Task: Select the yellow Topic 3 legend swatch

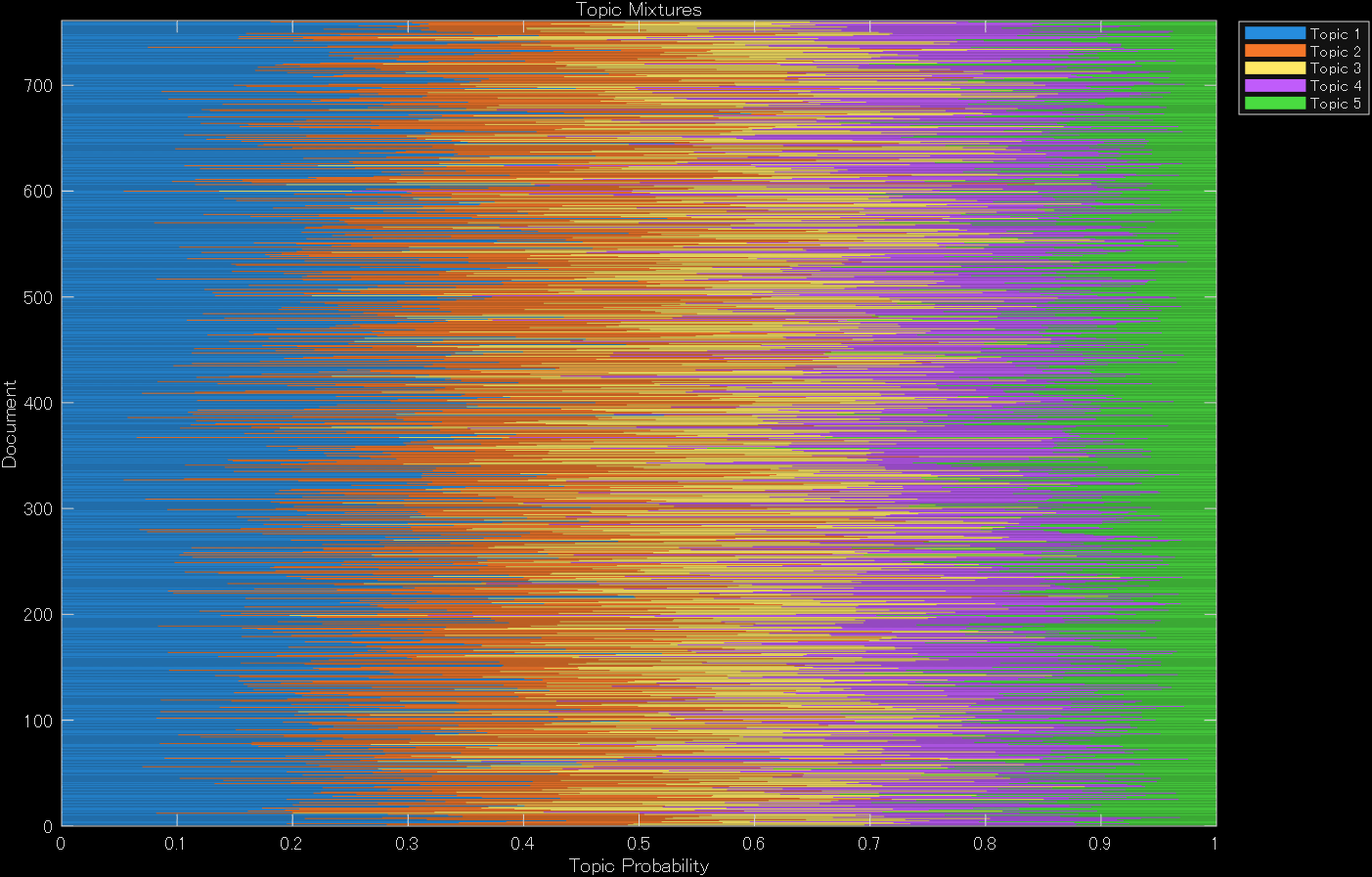Action: click(x=1274, y=68)
